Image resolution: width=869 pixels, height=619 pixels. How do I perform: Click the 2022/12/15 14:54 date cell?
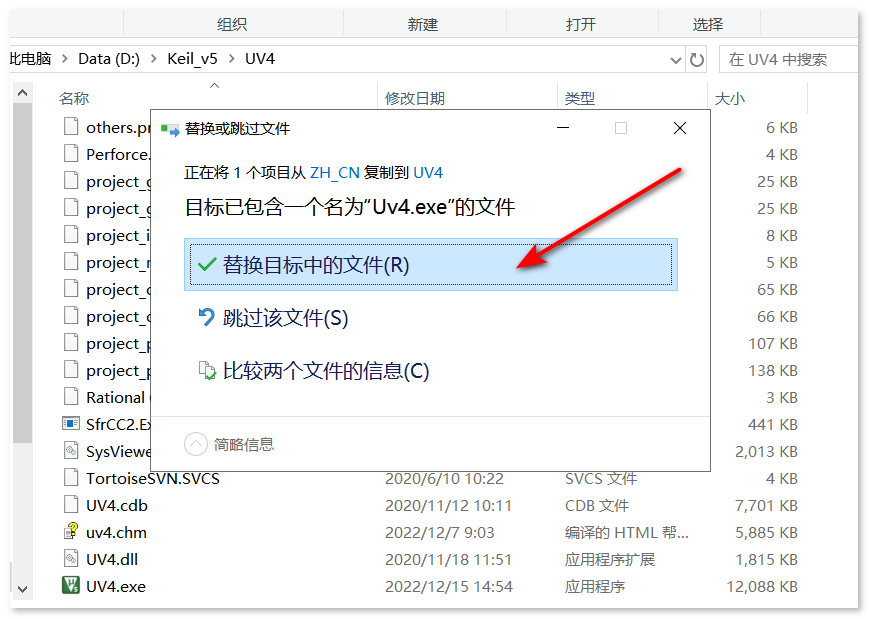449,586
